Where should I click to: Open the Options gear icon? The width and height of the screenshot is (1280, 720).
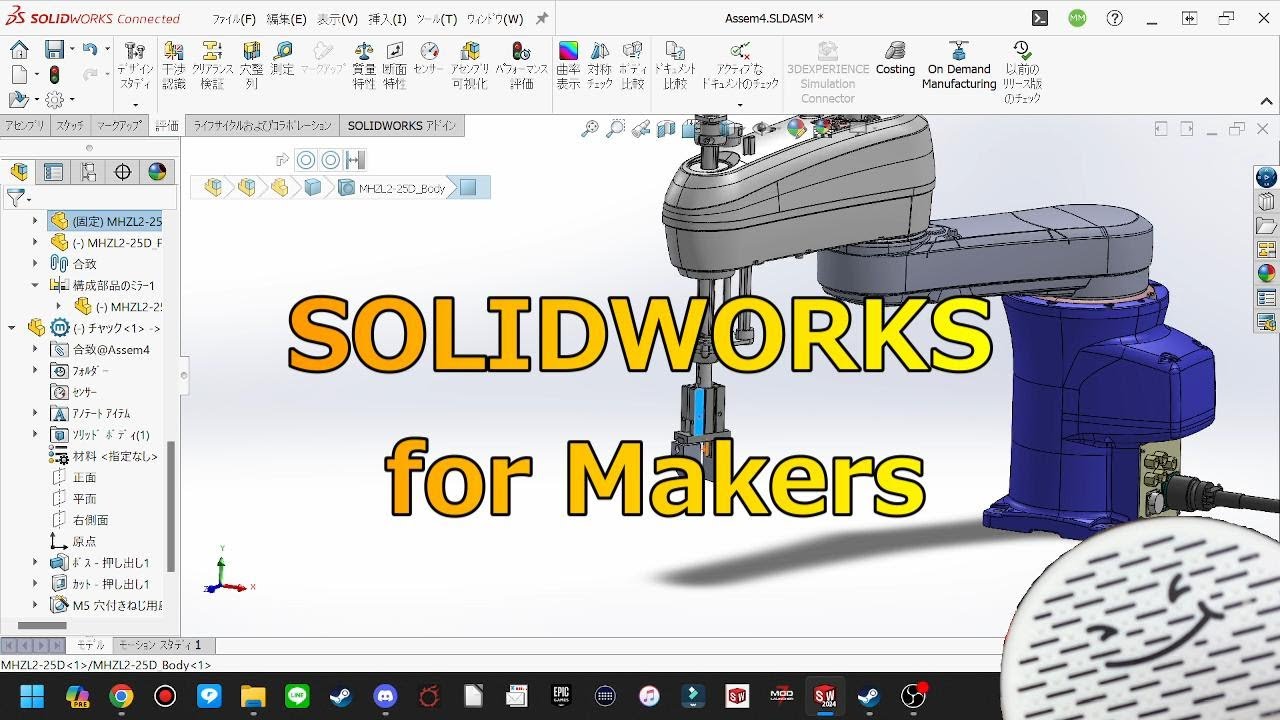(54, 99)
